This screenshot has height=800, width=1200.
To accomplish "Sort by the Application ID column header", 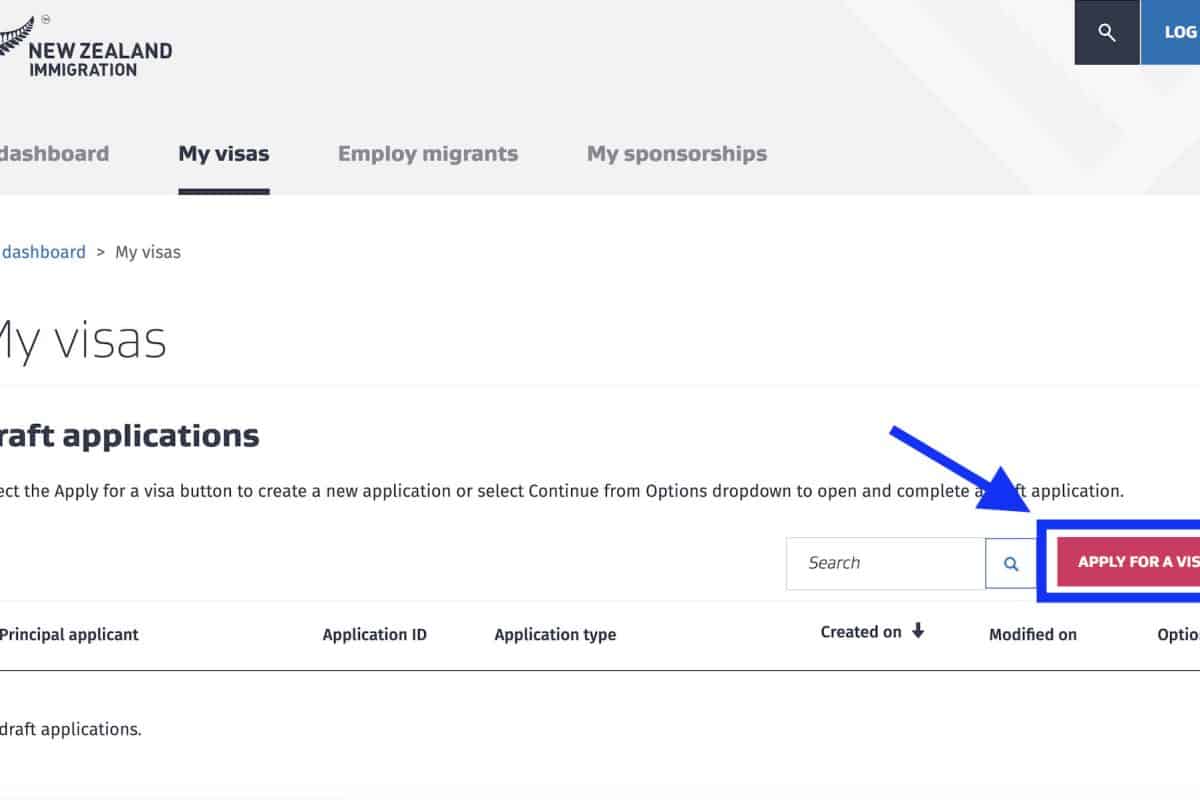I will (375, 634).
